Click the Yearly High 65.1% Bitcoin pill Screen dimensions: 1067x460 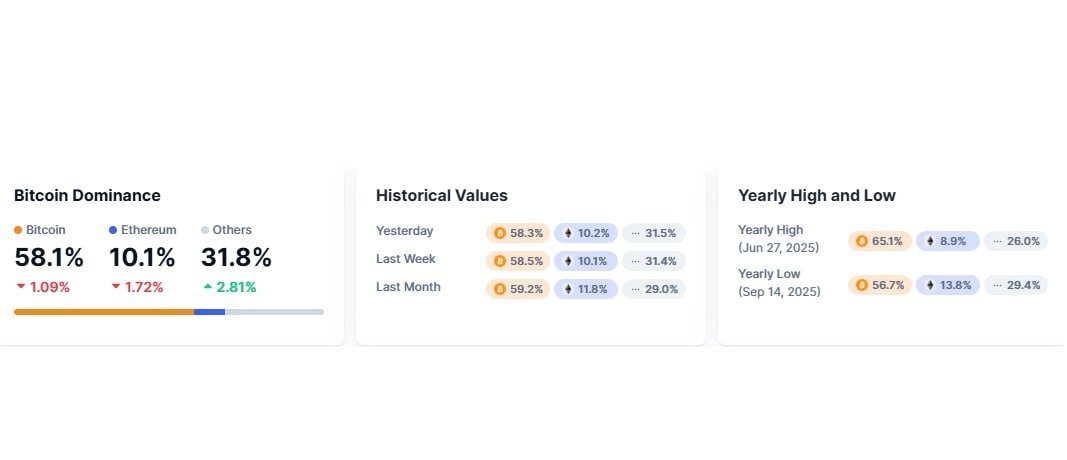(880, 241)
